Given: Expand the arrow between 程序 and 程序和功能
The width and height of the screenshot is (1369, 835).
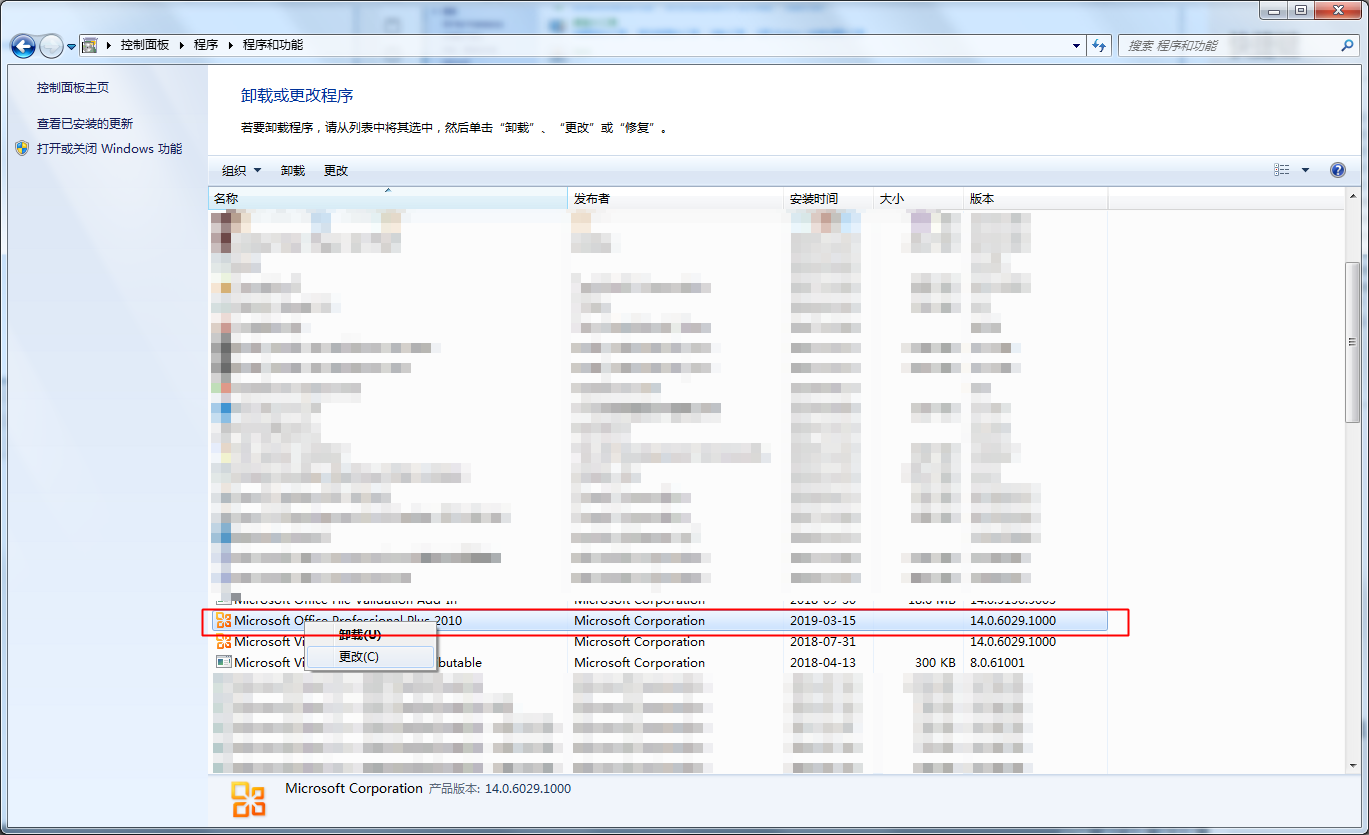Looking at the screenshot, I should [231, 45].
